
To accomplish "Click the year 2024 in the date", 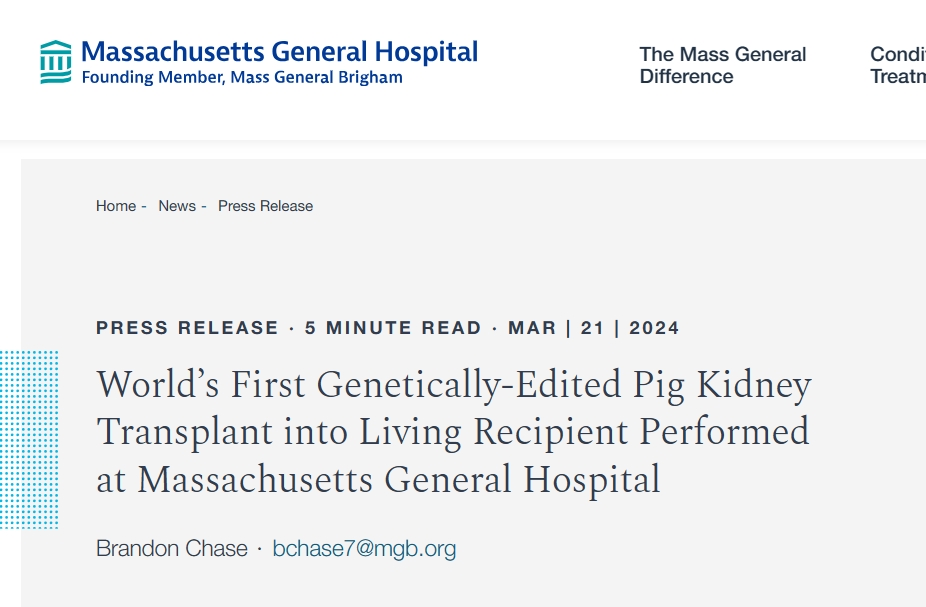I will click(x=654, y=328).
